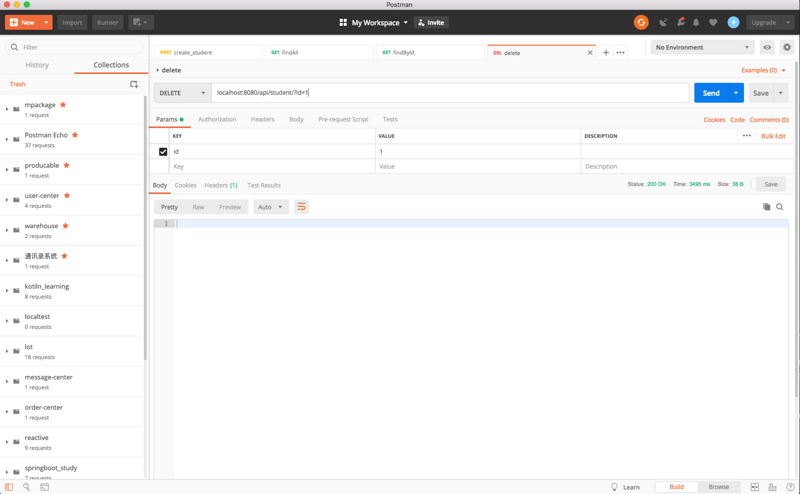Open tab options three-dots icon
The width and height of the screenshot is (800, 494).
(x=620, y=53)
